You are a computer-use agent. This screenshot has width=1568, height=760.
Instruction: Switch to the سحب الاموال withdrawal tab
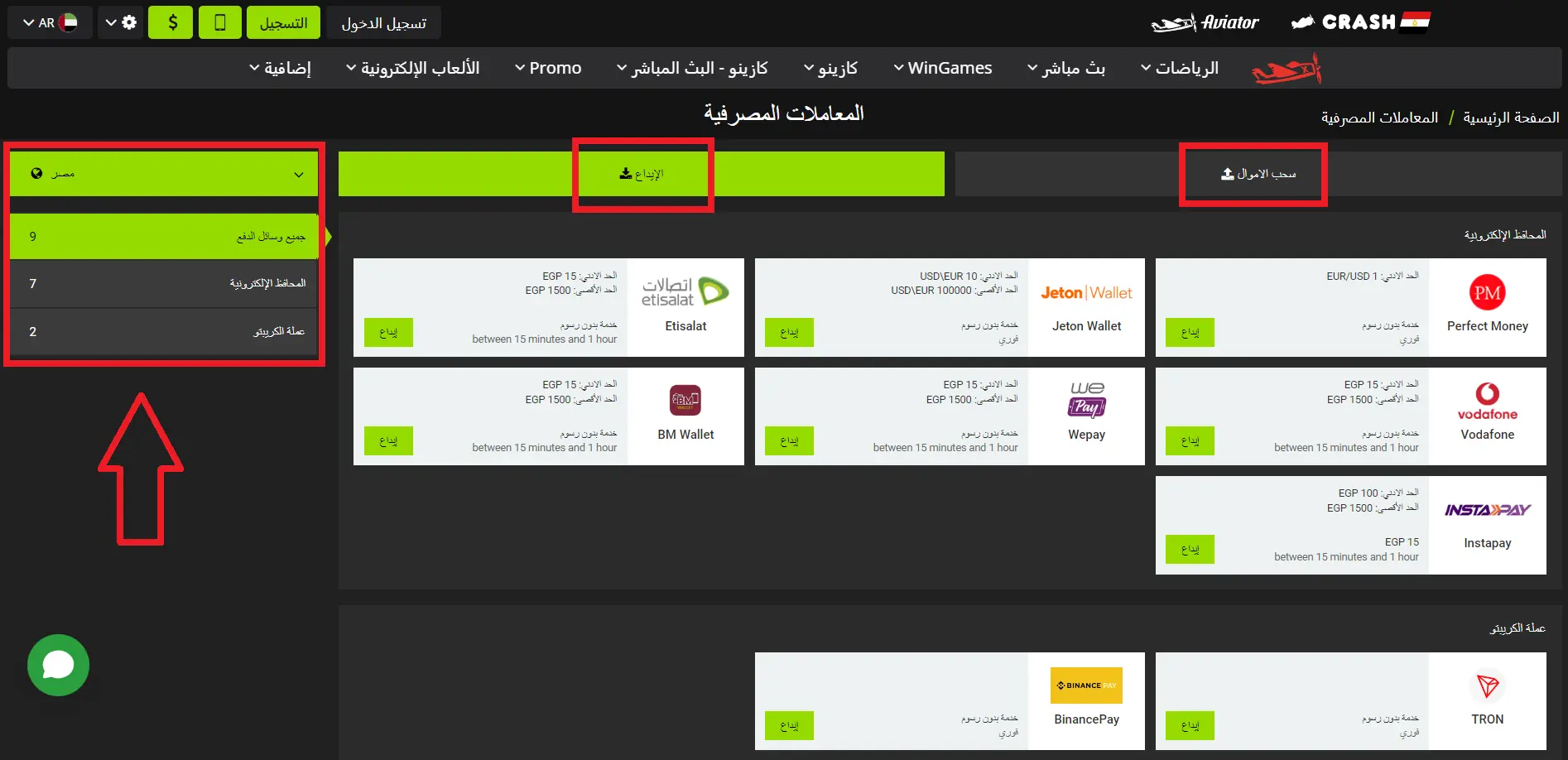point(1253,174)
